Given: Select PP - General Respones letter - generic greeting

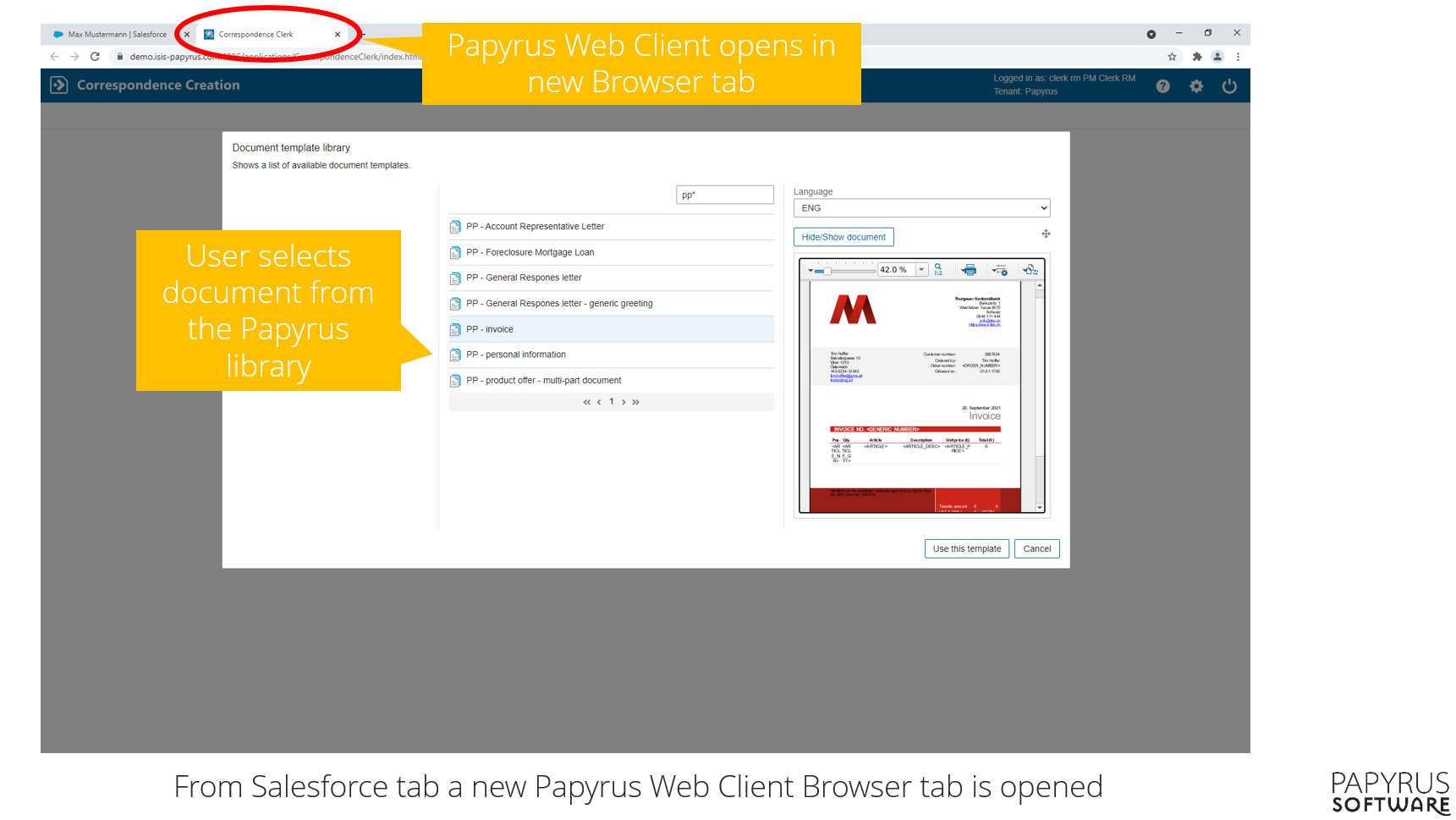Looking at the screenshot, I should point(611,303).
